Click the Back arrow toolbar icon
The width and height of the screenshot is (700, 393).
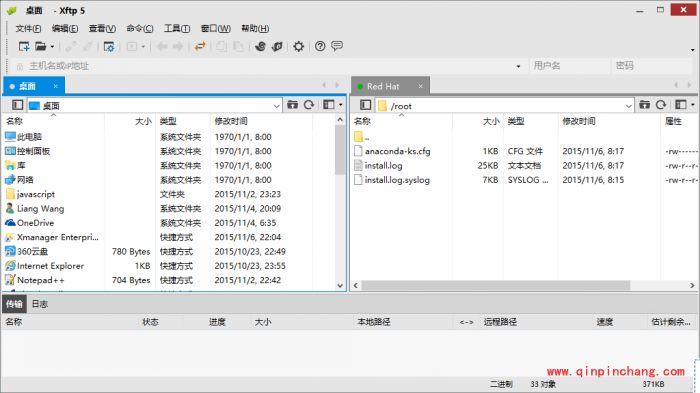click(162, 46)
